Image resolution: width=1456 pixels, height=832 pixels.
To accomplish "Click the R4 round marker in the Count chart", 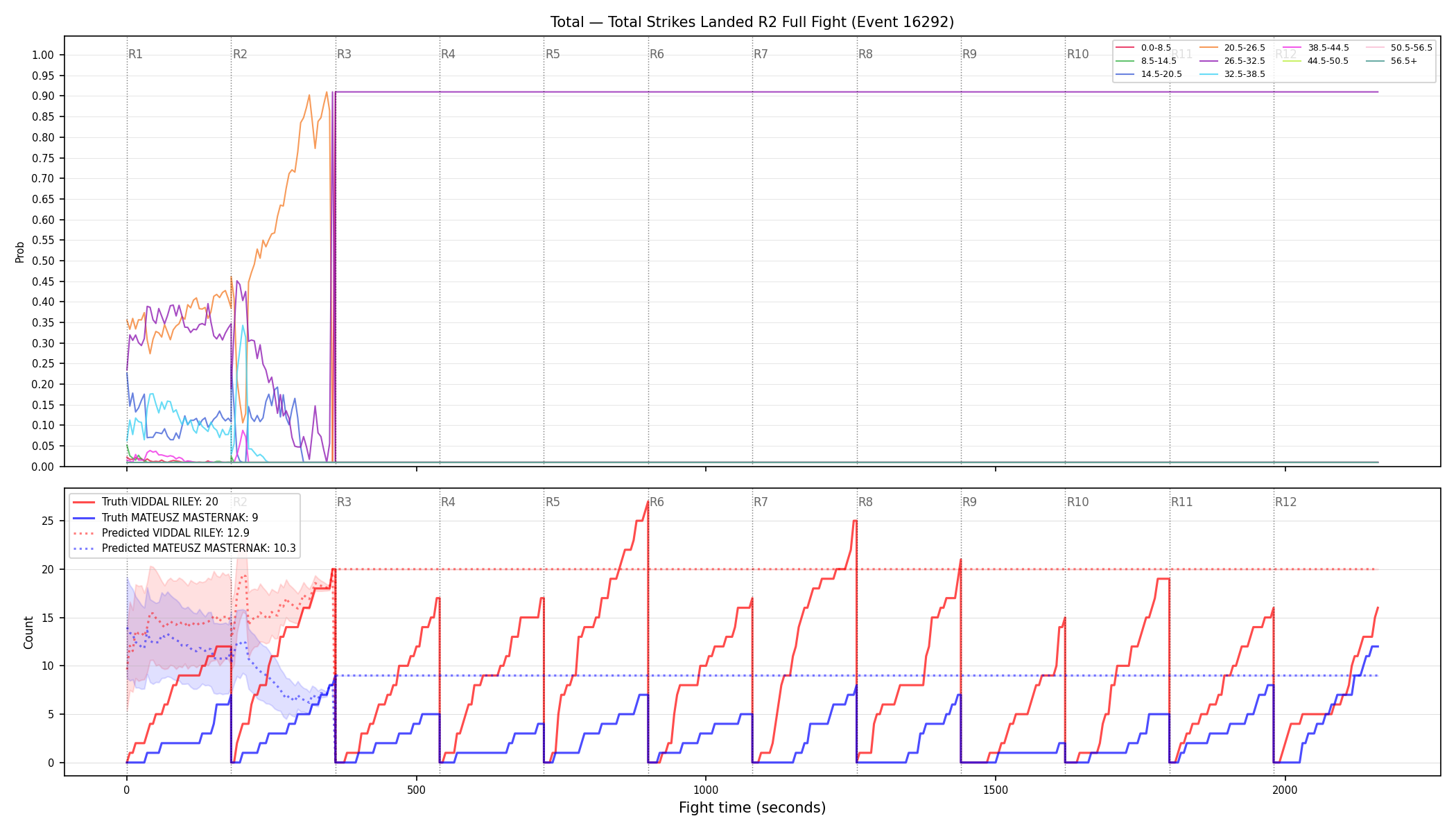I will [x=448, y=502].
